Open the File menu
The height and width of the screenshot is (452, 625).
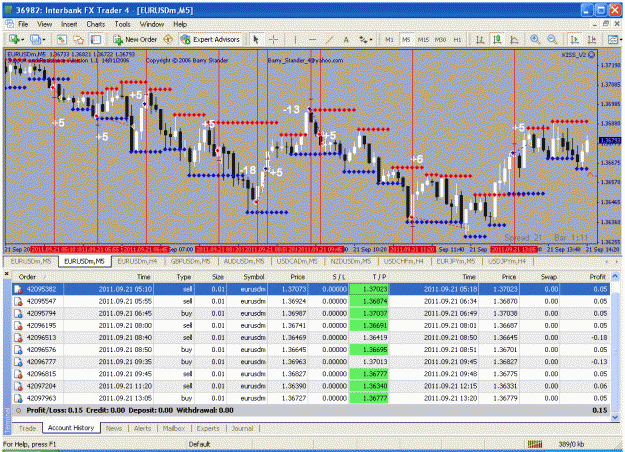point(23,24)
